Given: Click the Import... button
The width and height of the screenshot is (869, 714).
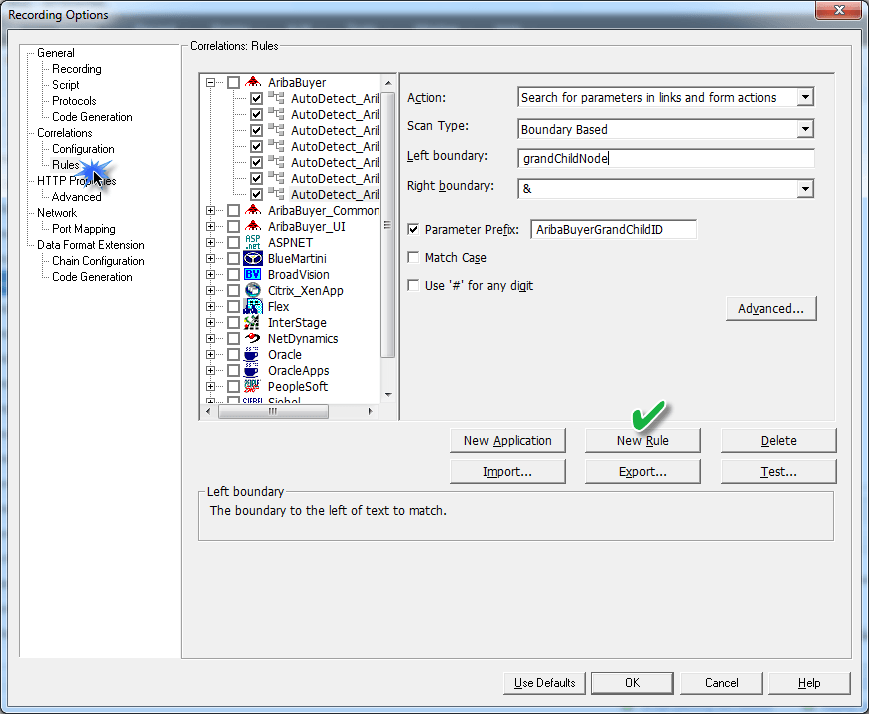Looking at the screenshot, I should tap(508, 472).
